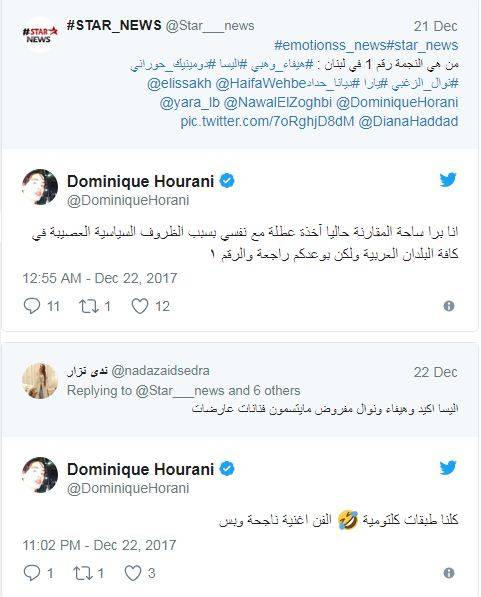This screenshot has height=597, width=481.
Task: Open the @nadazaidsedra handle link
Action: (x=160, y=370)
